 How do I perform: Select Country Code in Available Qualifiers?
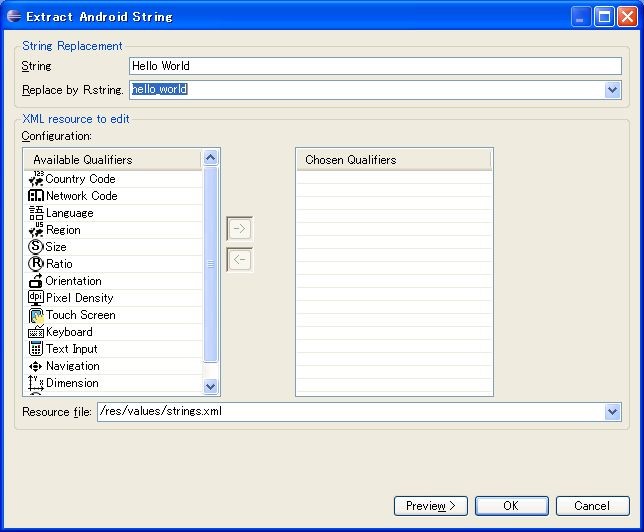coord(113,179)
